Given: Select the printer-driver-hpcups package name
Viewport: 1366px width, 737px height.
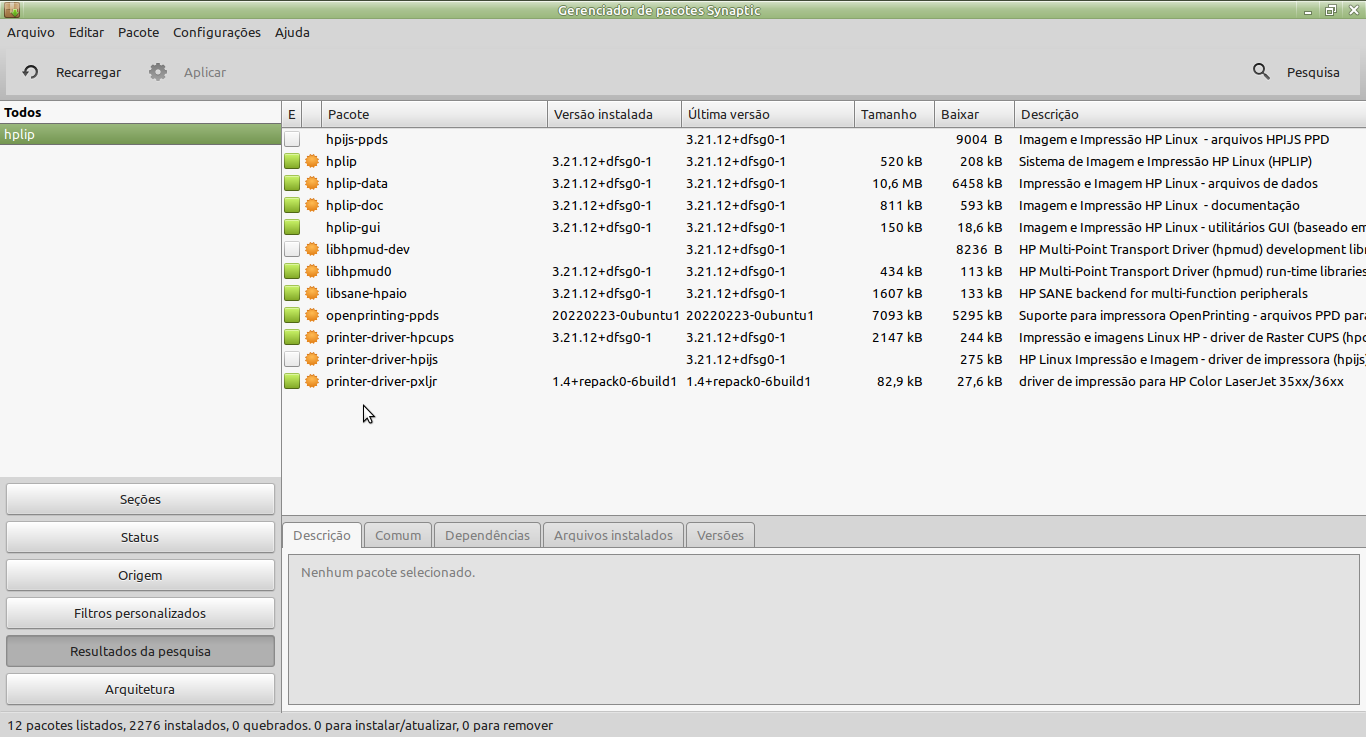Looking at the screenshot, I should click(390, 337).
